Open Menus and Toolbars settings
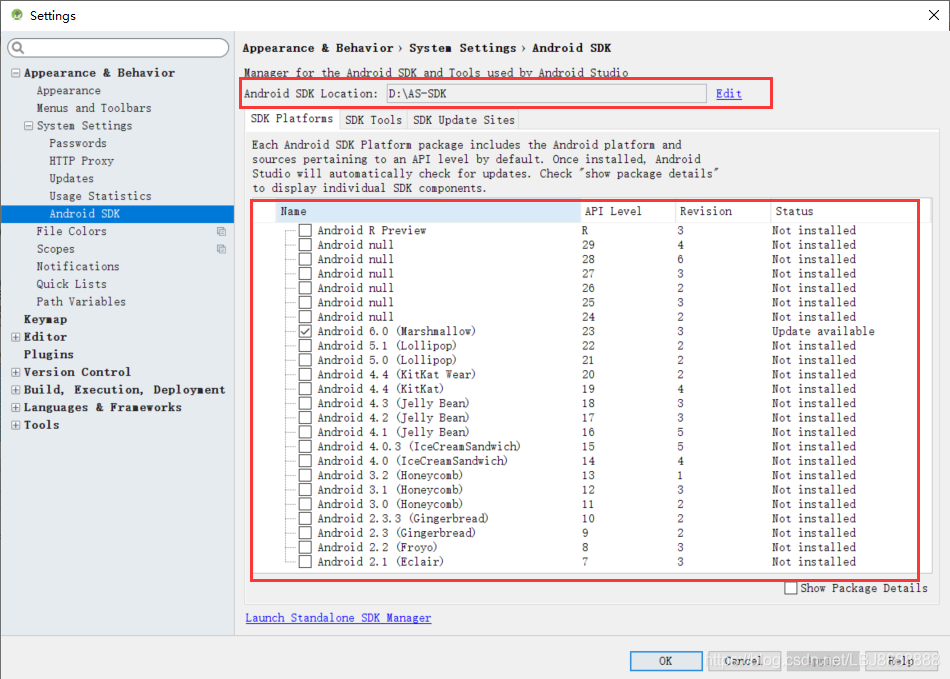950x679 pixels. 94,108
